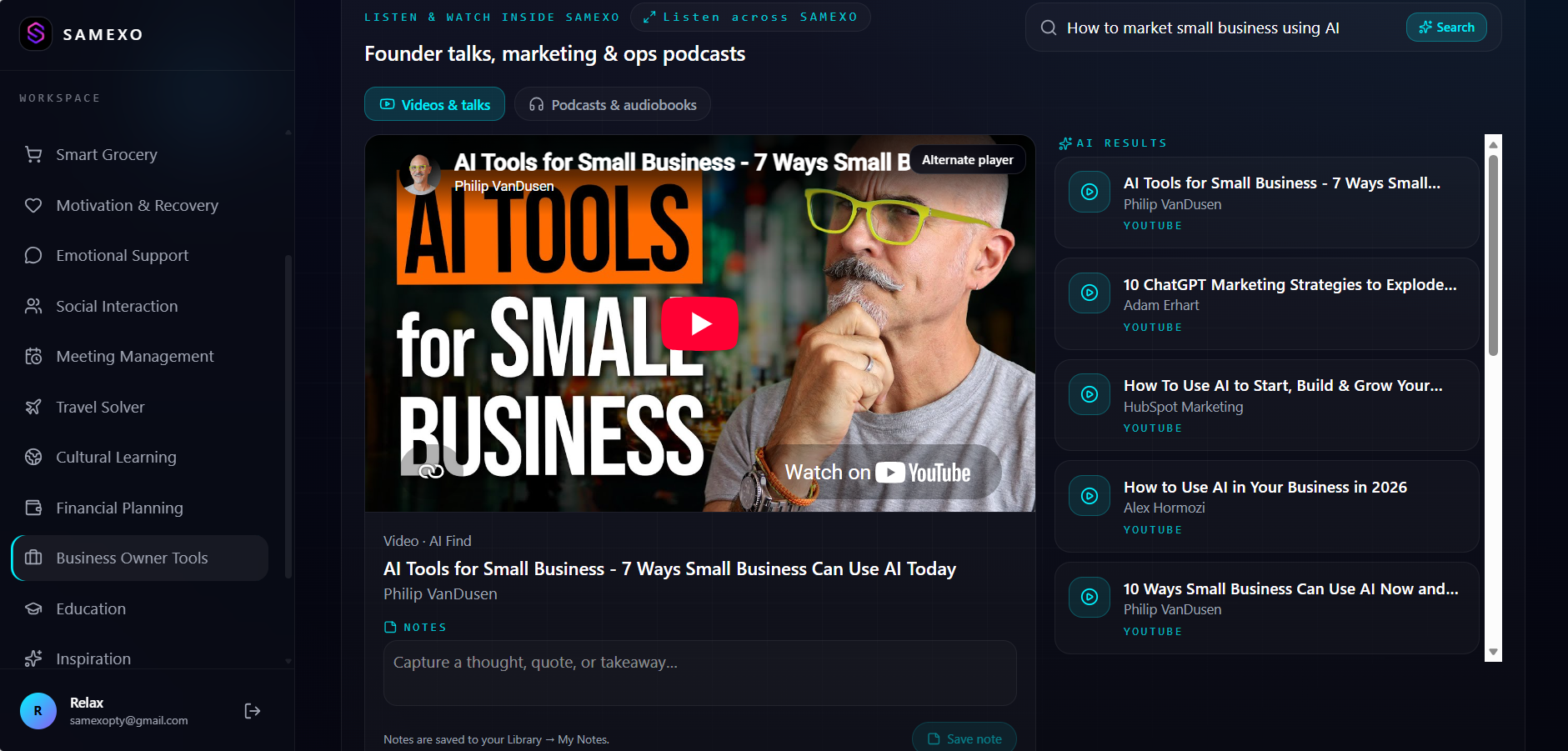The height and width of the screenshot is (751, 1568).
Task: Open Listen across SAMEXO expand button
Action: click(x=750, y=17)
